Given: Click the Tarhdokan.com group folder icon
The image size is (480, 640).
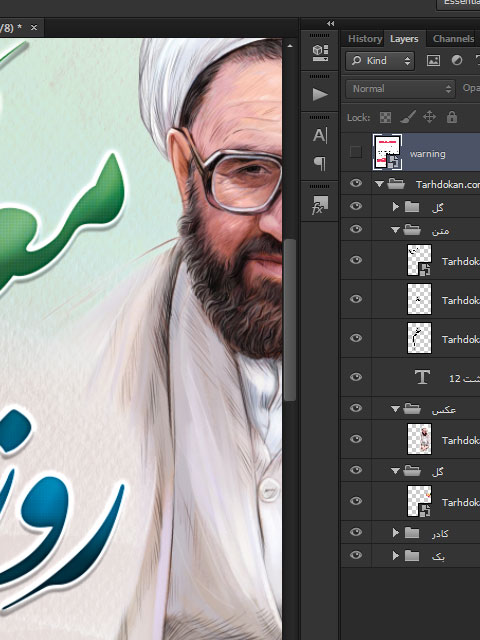Looking at the screenshot, I should tap(396, 184).
